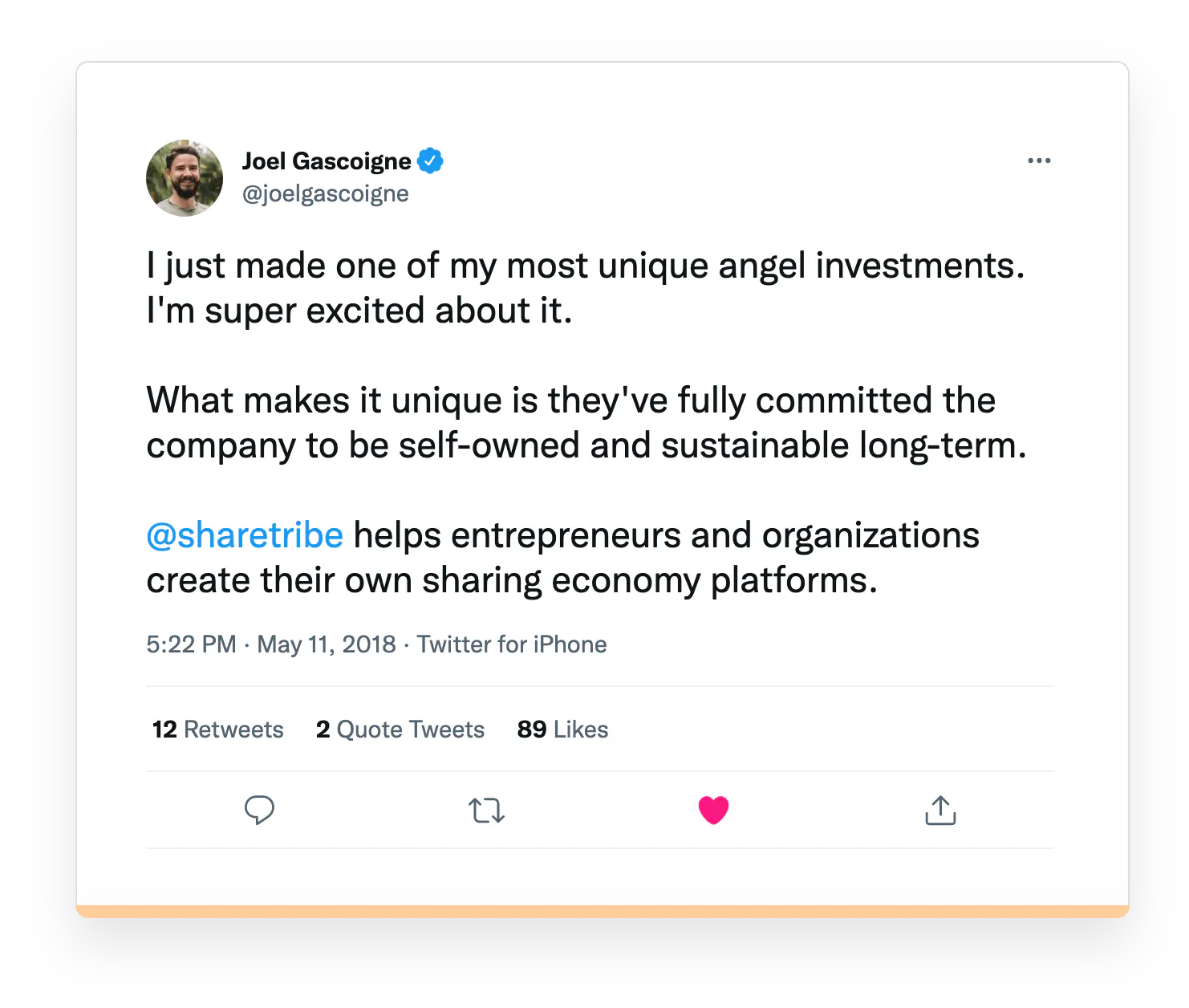Click @joelgascoigne username handle
This screenshot has height=1008, width=1189.
point(325,193)
